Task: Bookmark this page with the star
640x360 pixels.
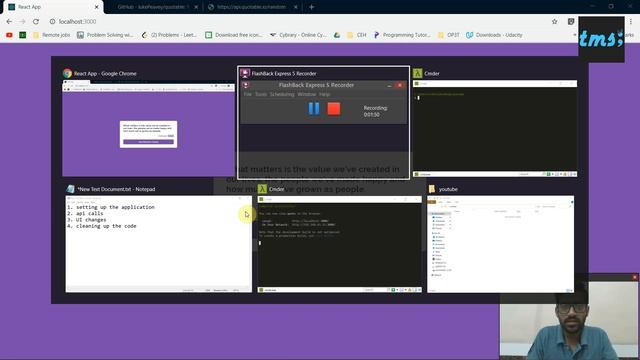Action: [554, 22]
